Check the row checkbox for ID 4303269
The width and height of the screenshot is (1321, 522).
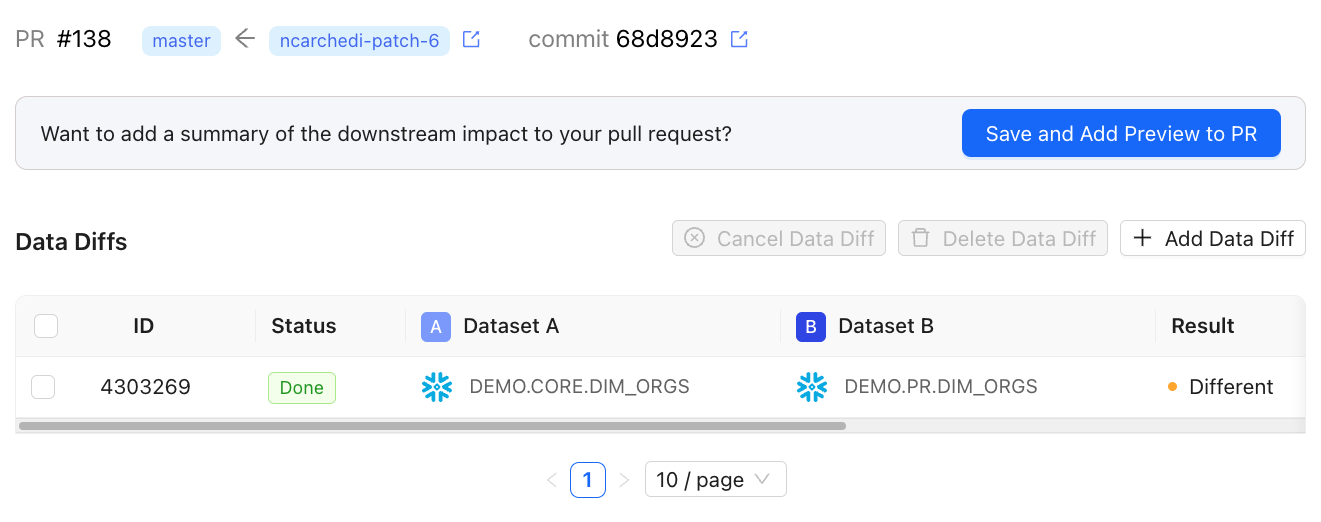tap(43, 387)
